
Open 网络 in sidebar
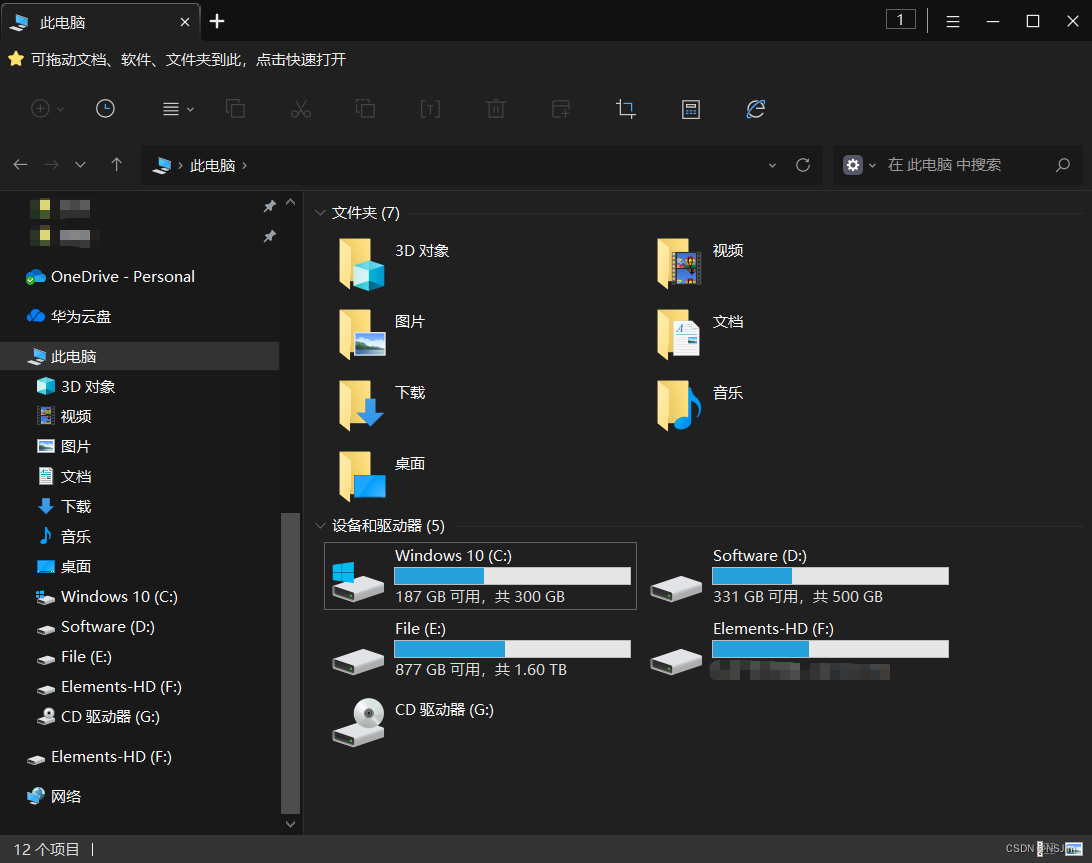pyautogui.click(x=54, y=796)
